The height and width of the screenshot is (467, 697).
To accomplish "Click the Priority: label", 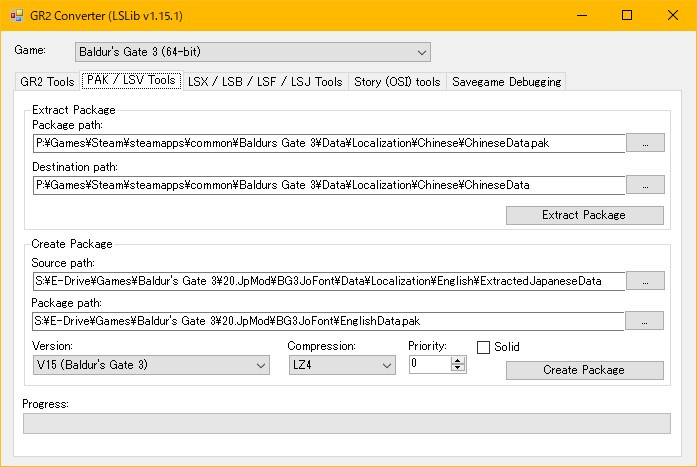I will (x=427, y=346).
